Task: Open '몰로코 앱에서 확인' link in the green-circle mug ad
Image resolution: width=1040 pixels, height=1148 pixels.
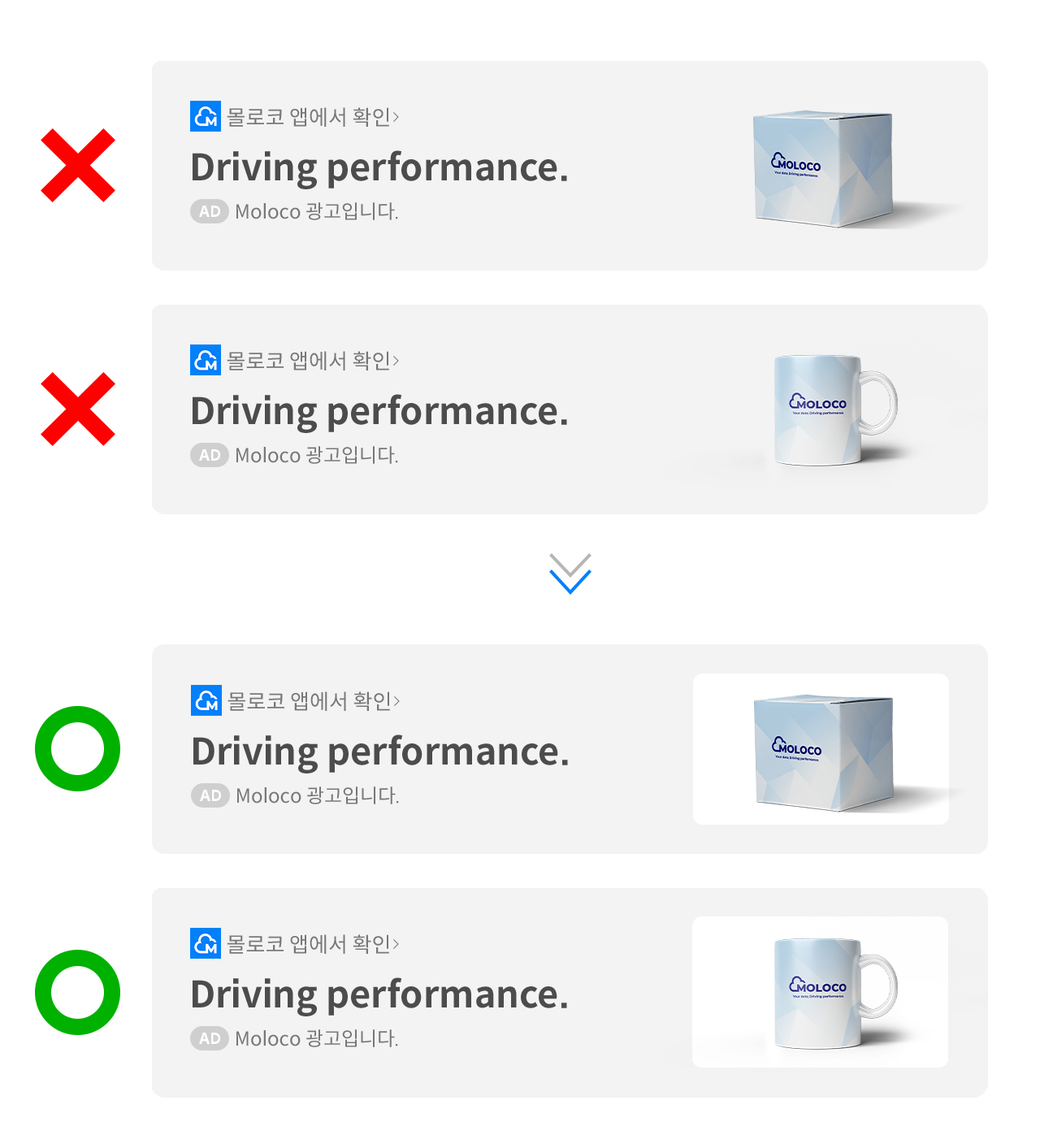Action: [x=313, y=944]
